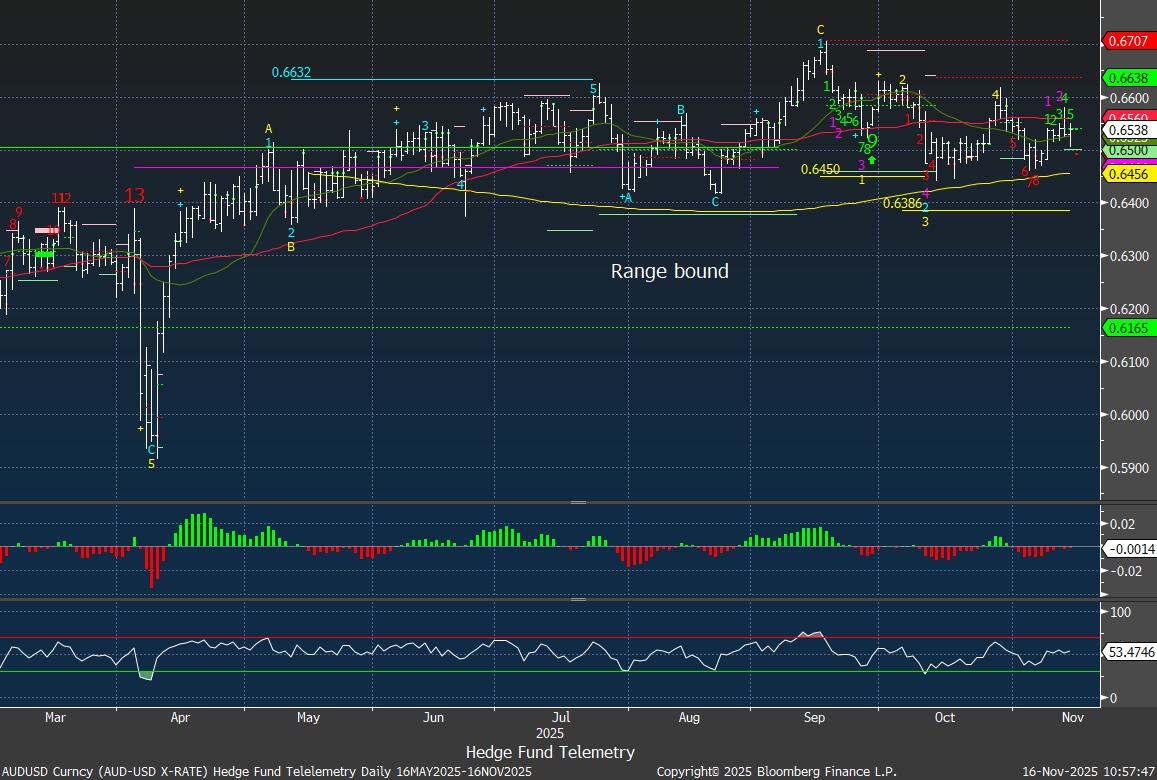Click the Sep label on time axis

pos(814,718)
